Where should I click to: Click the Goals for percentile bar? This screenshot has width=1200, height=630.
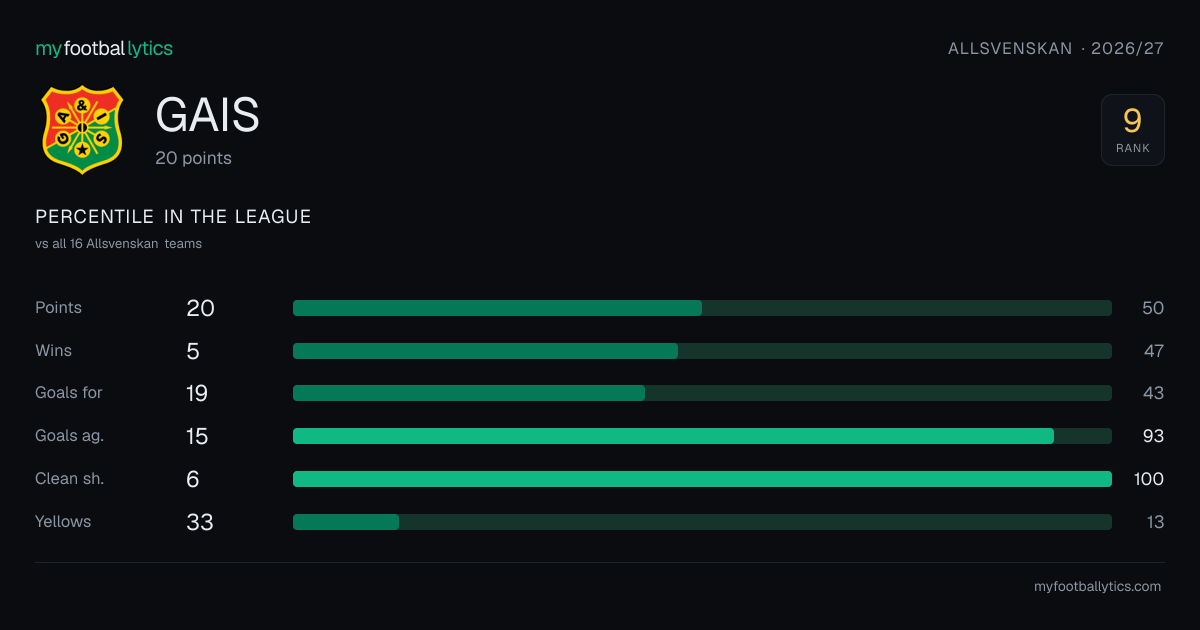702,393
